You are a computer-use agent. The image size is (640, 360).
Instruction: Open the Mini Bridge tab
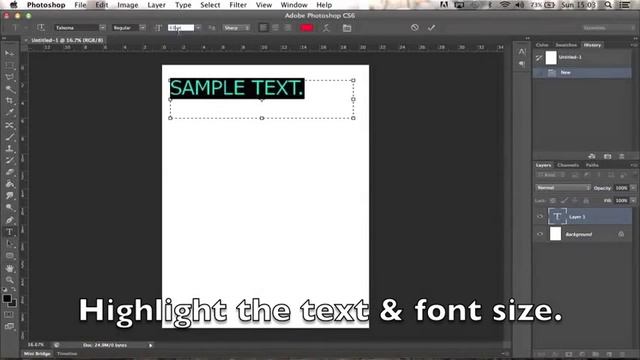pyautogui.click(x=37, y=354)
